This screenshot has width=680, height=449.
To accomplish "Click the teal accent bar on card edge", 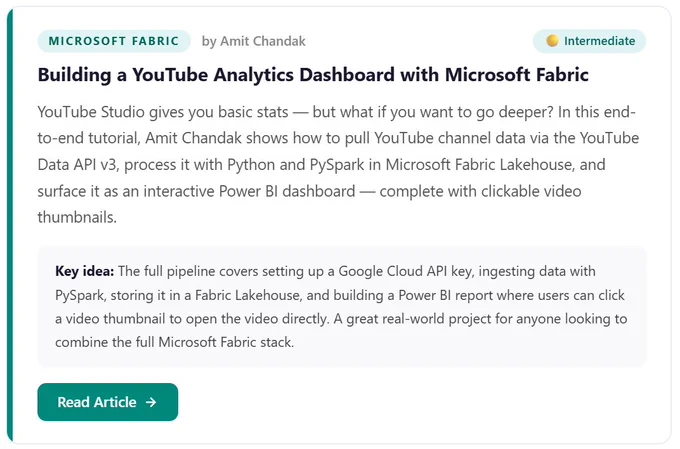I will coord(10,225).
